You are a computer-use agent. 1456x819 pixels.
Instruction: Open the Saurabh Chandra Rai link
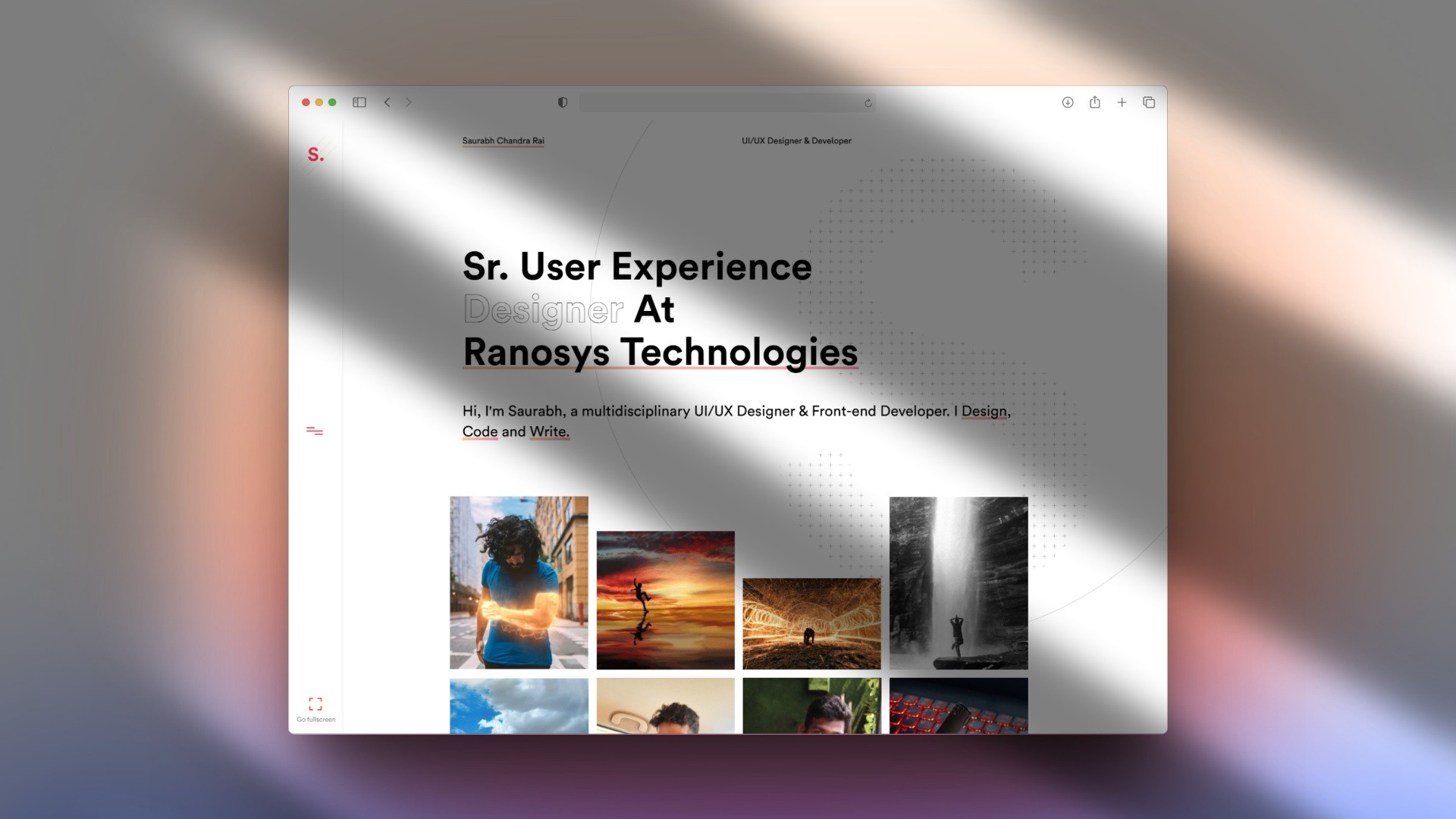pyautogui.click(x=504, y=141)
